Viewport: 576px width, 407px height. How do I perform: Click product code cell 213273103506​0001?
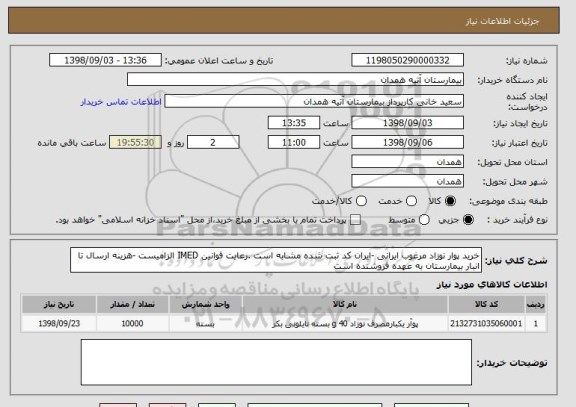pos(486,324)
